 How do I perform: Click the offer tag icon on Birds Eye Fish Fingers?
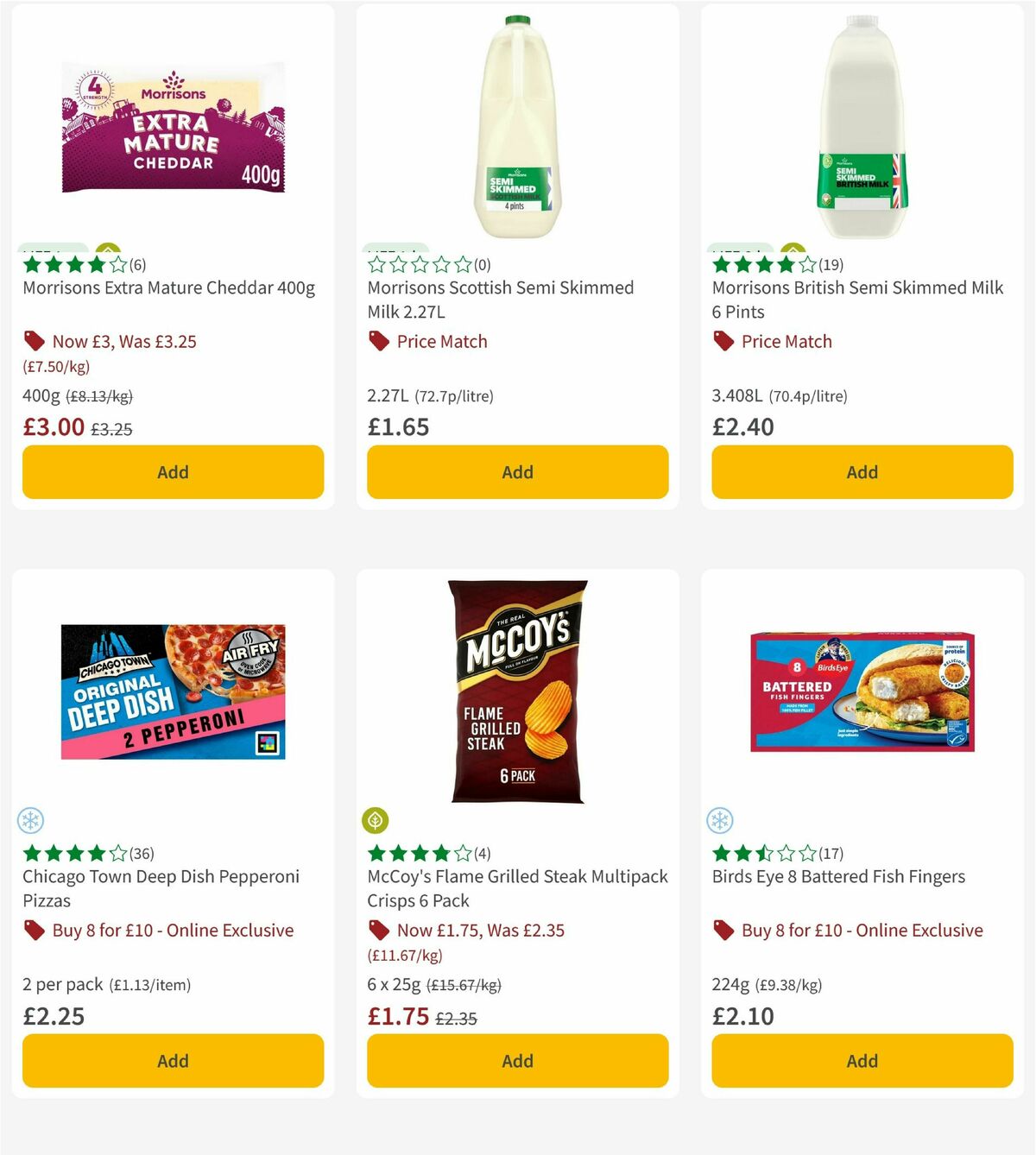pos(722,930)
